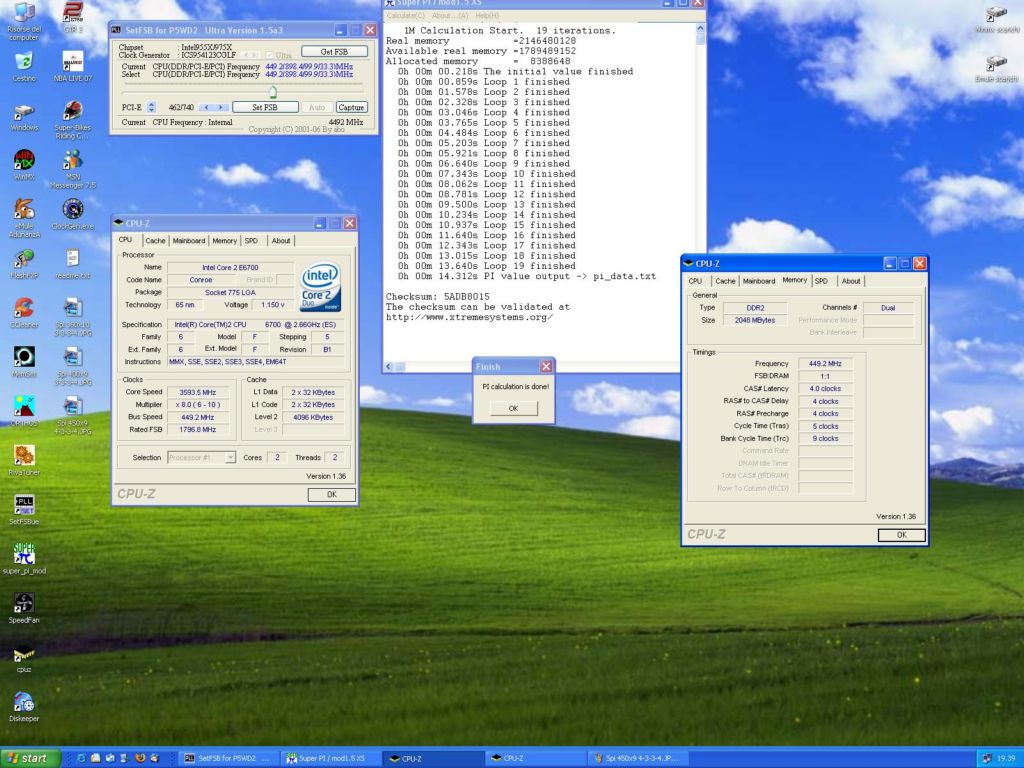Open the Calculate(C) menu in Super PI
Image resolution: width=1024 pixels, height=768 pixels.
[406, 16]
